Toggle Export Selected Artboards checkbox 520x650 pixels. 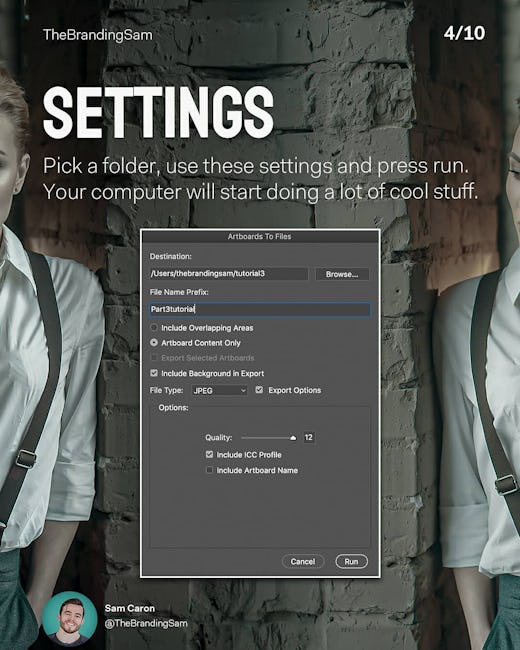[x=154, y=357]
